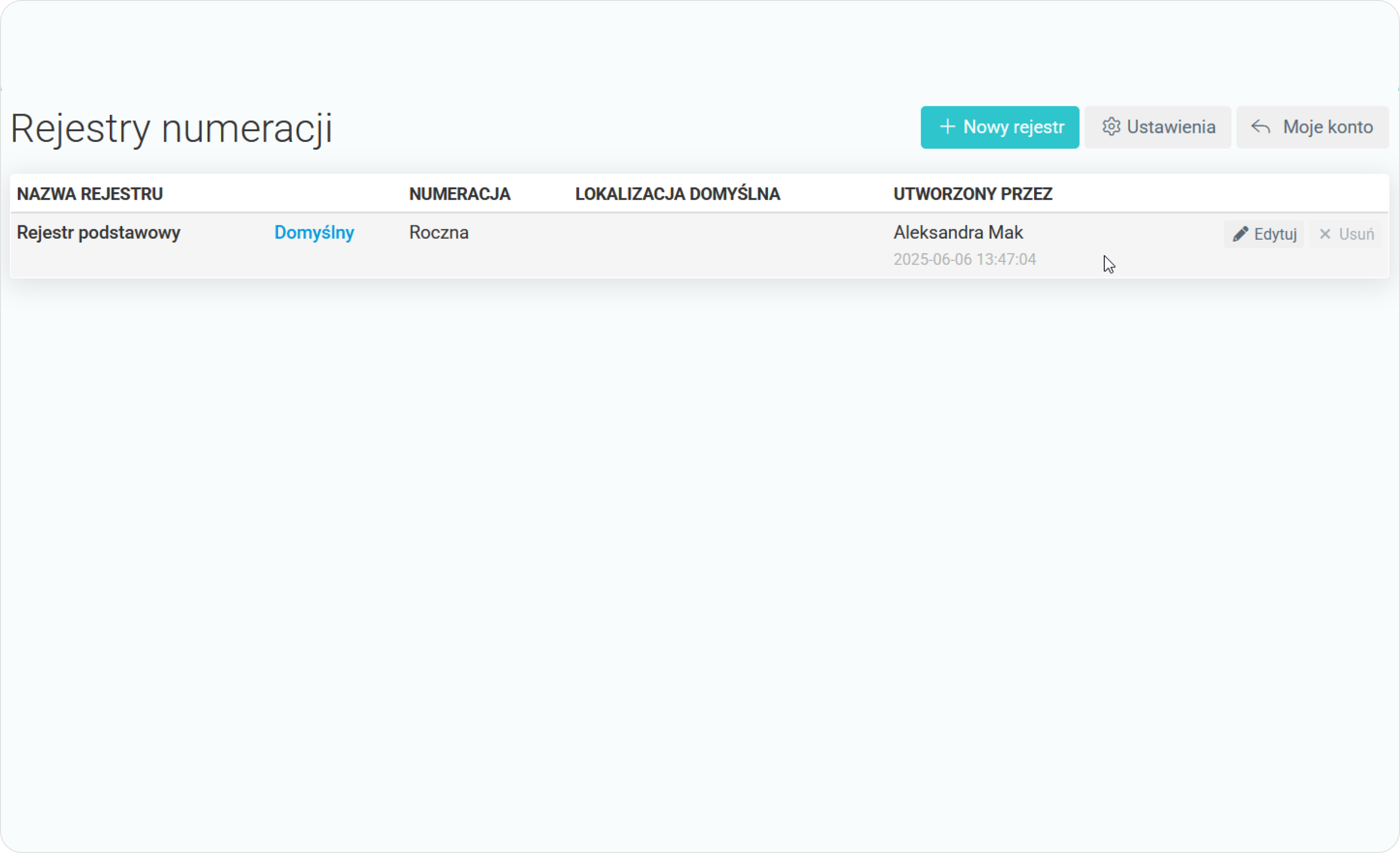Image resolution: width=1400 pixels, height=853 pixels.
Task: Click the Numeracja column header
Action: tap(460, 194)
